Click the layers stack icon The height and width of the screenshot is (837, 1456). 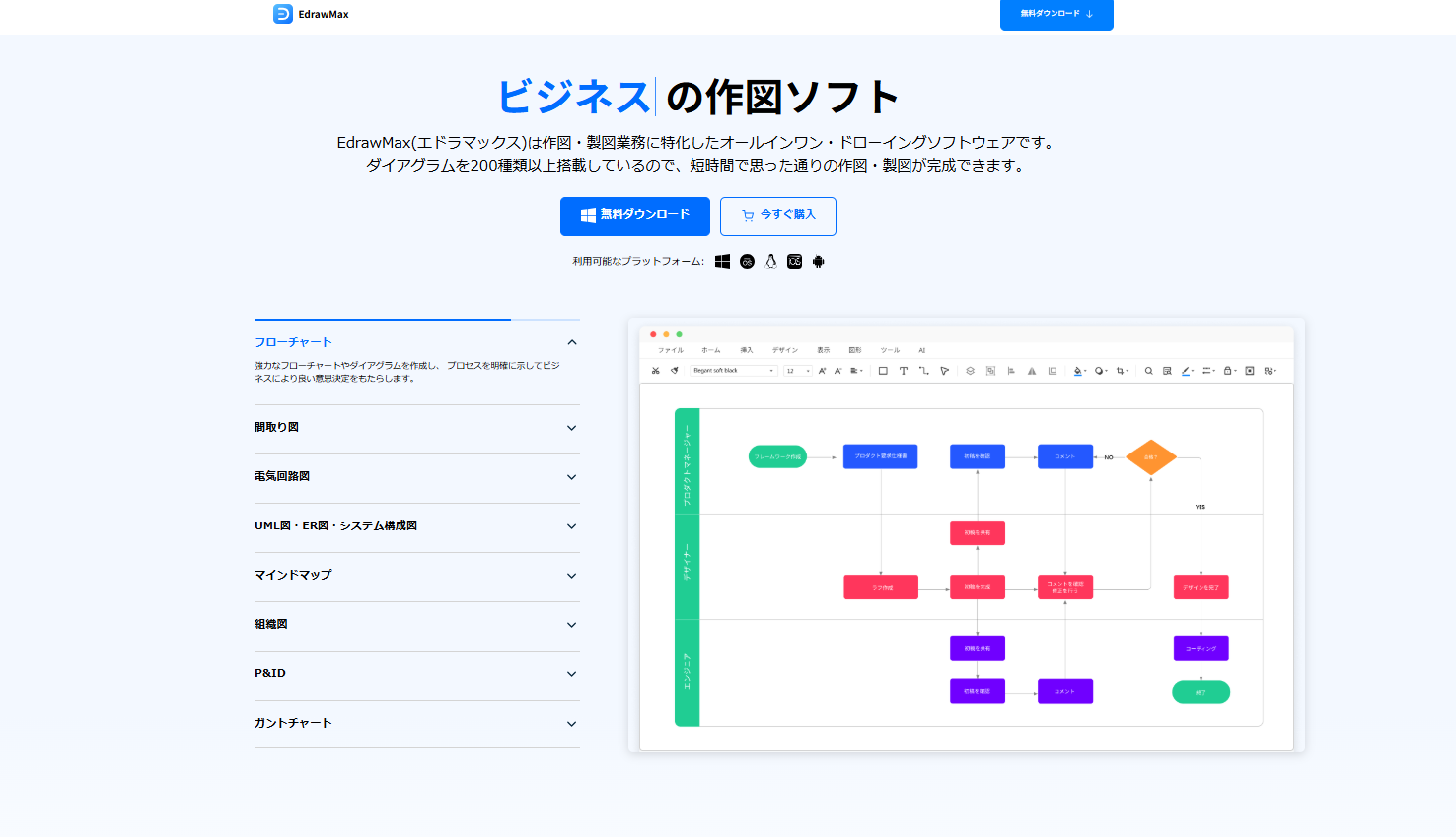point(970,371)
